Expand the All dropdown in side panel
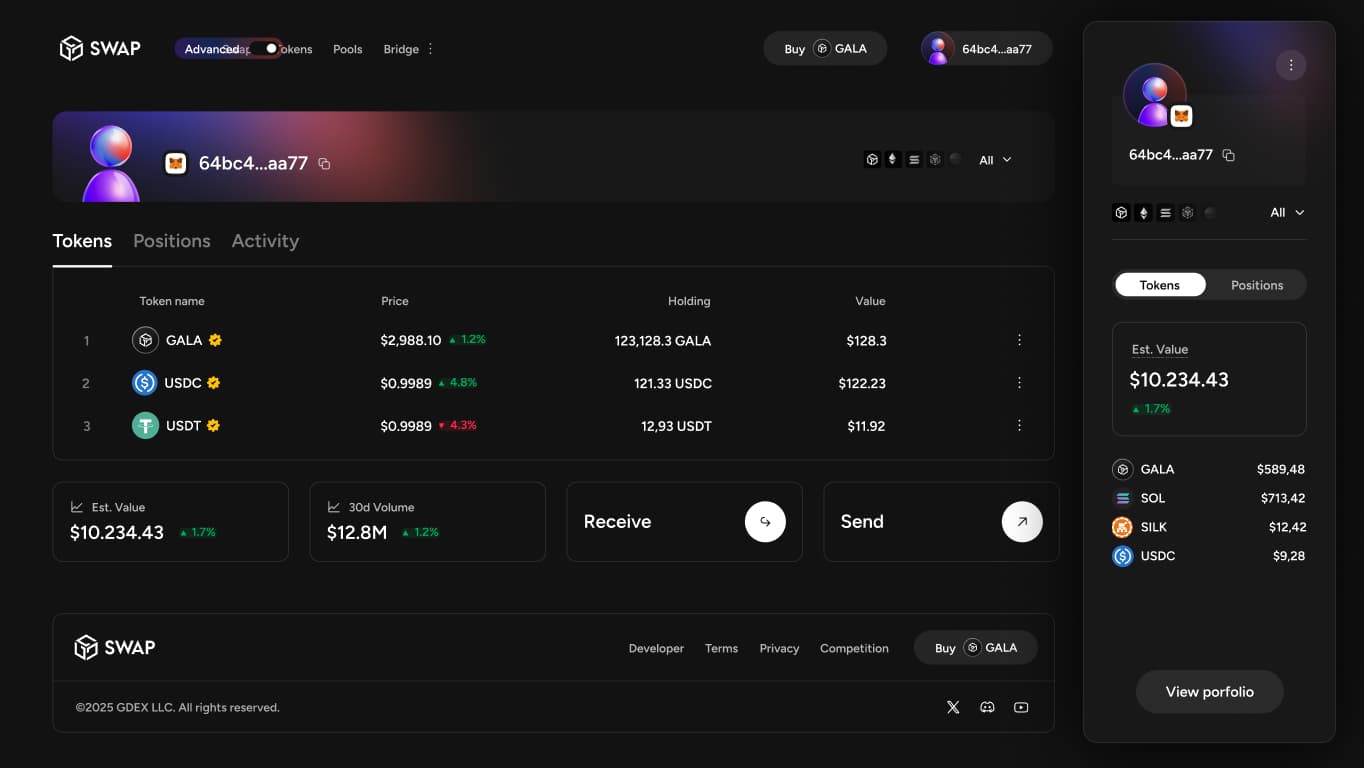This screenshot has height=768, width=1364. coord(1287,212)
